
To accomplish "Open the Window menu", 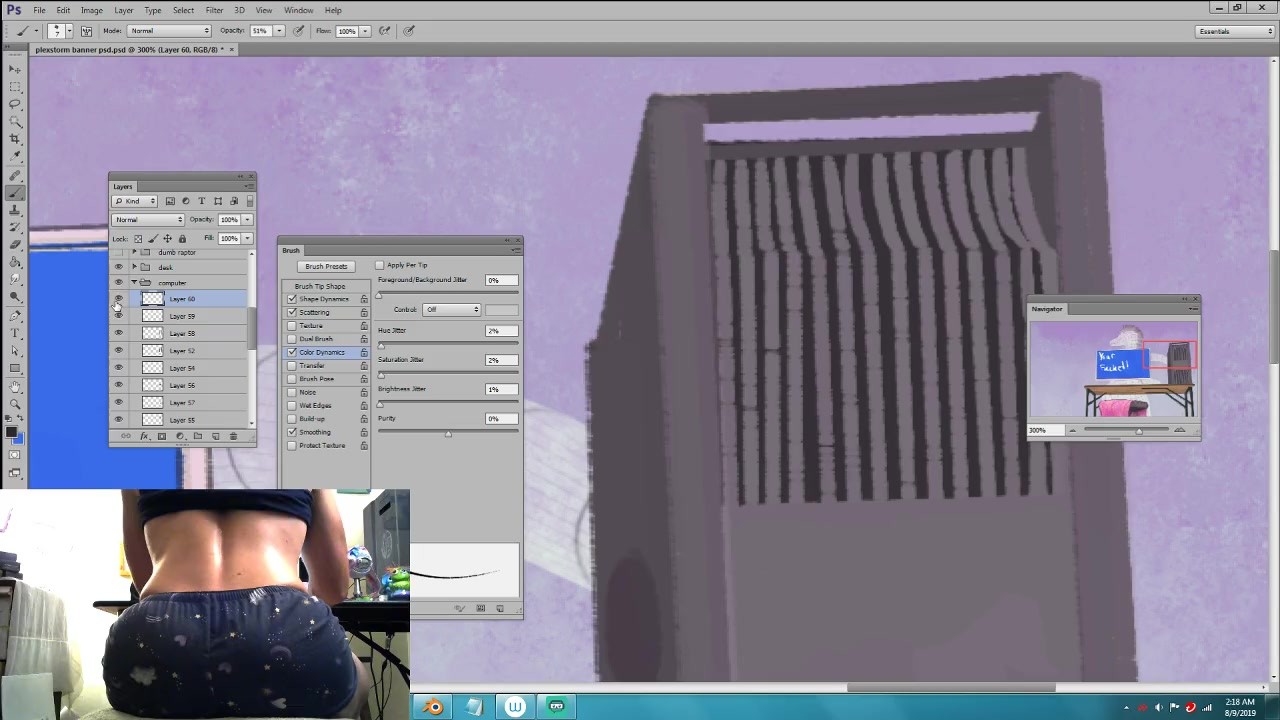I will (298, 10).
